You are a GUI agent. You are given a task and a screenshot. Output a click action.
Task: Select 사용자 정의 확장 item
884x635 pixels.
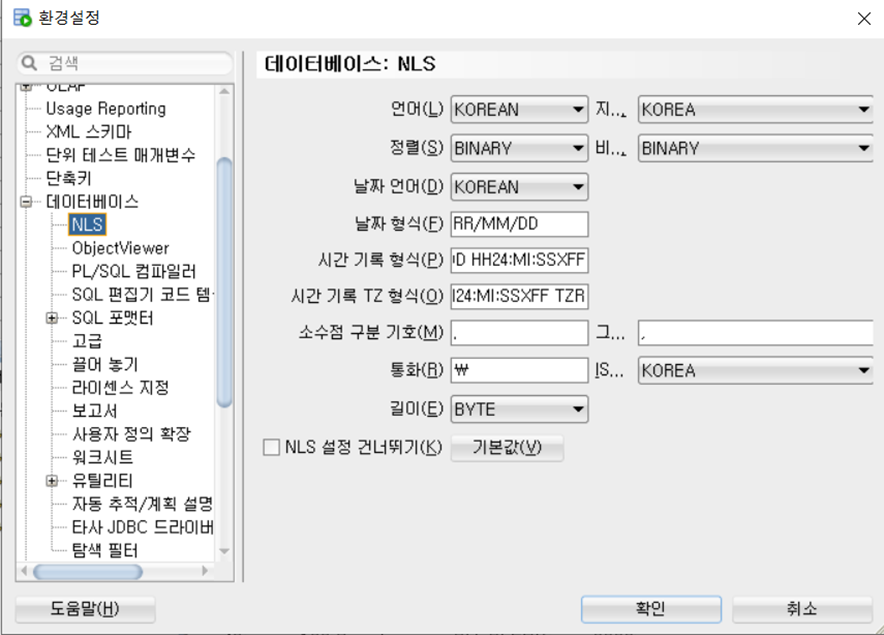[x=131, y=434]
